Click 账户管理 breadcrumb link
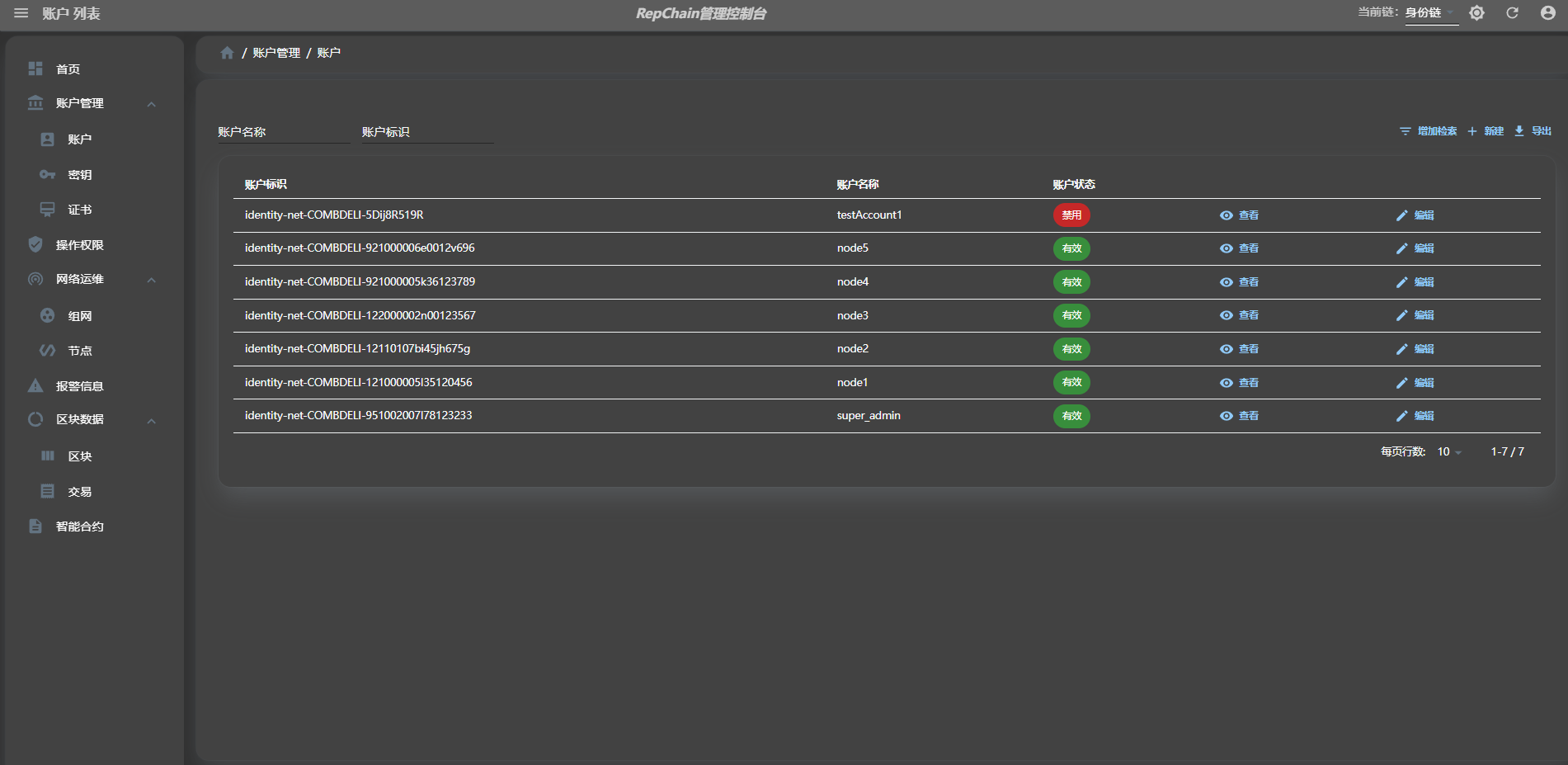 tap(276, 53)
